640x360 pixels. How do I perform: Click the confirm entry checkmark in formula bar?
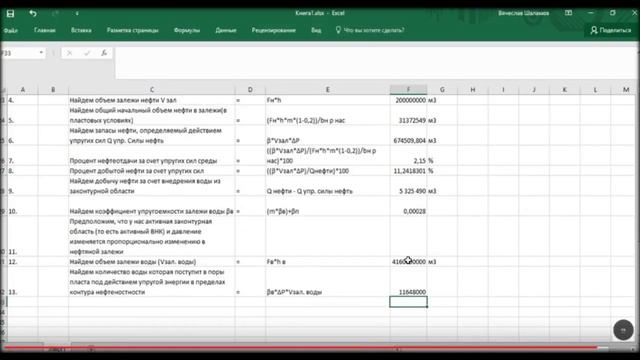(x=87, y=53)
